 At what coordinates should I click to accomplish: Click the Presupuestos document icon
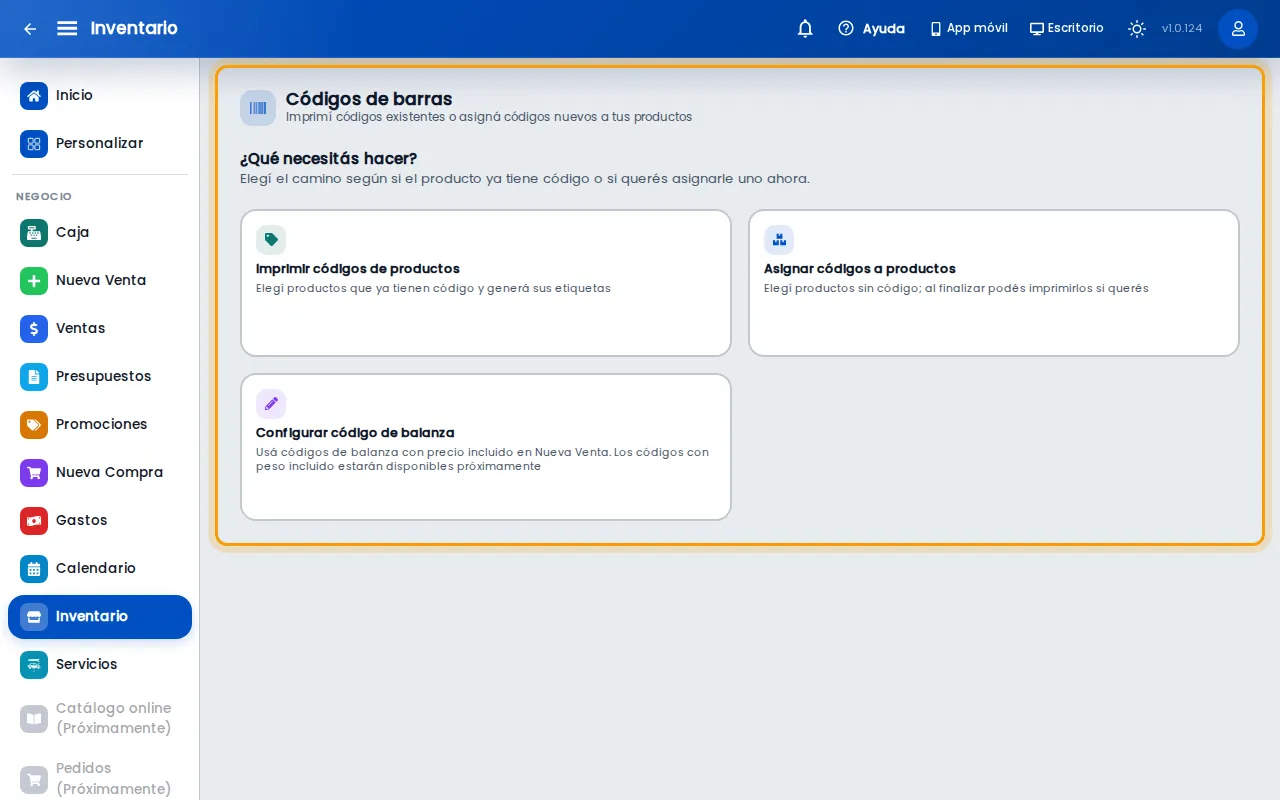(34, 377)
